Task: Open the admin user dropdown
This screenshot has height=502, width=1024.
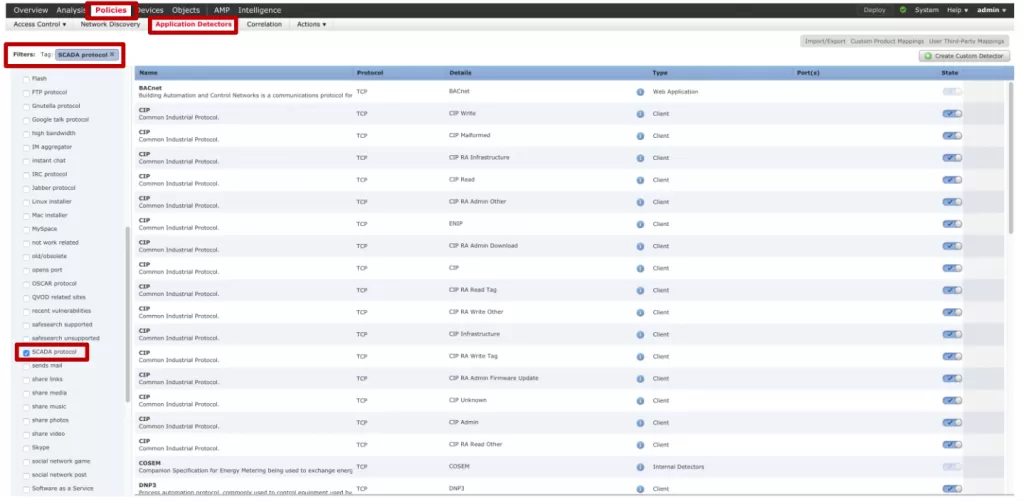Action: [x=991, y=10]
